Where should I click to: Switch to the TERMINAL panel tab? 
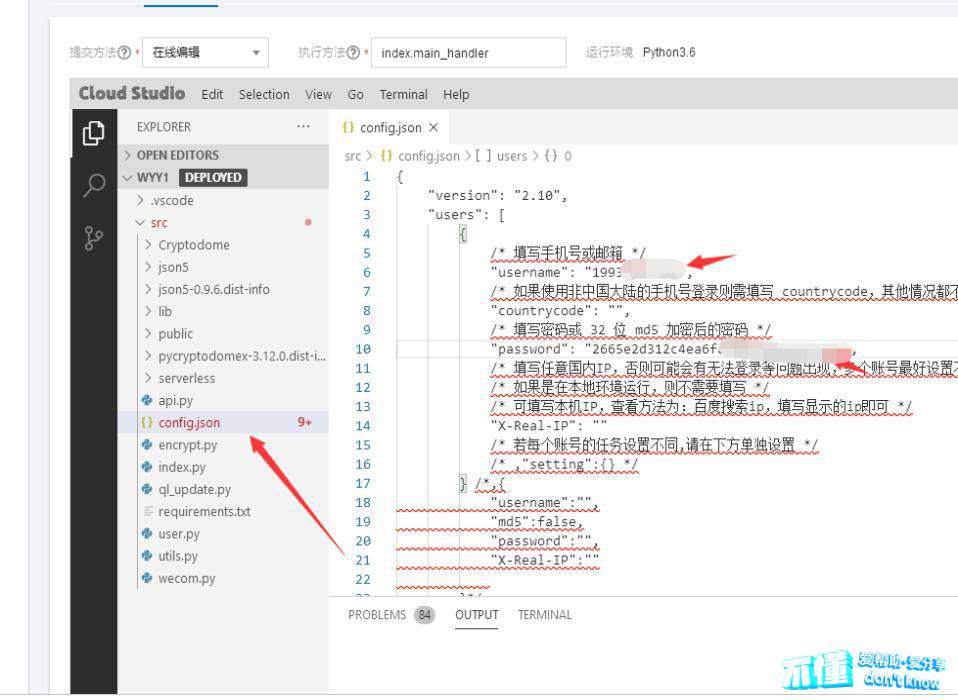pyautogui.click(x=544, y=614)
